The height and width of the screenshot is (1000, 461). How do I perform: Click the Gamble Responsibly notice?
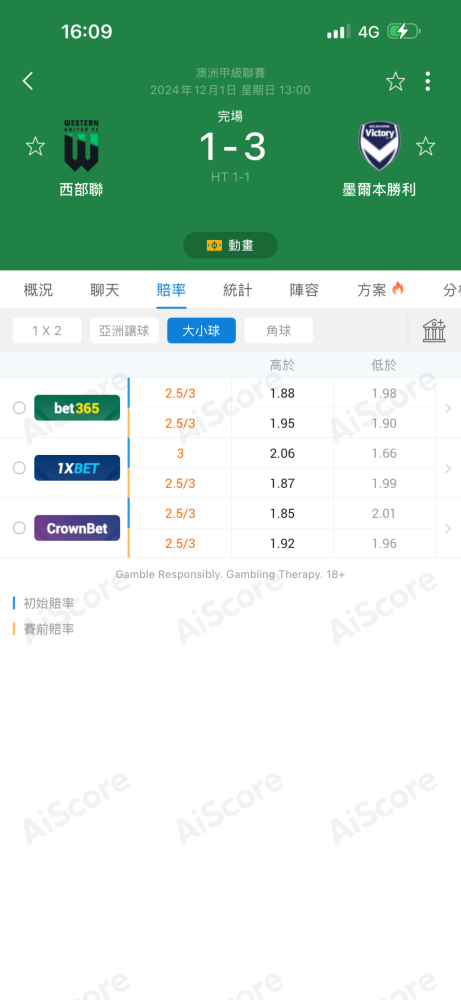tap(230, 575)
